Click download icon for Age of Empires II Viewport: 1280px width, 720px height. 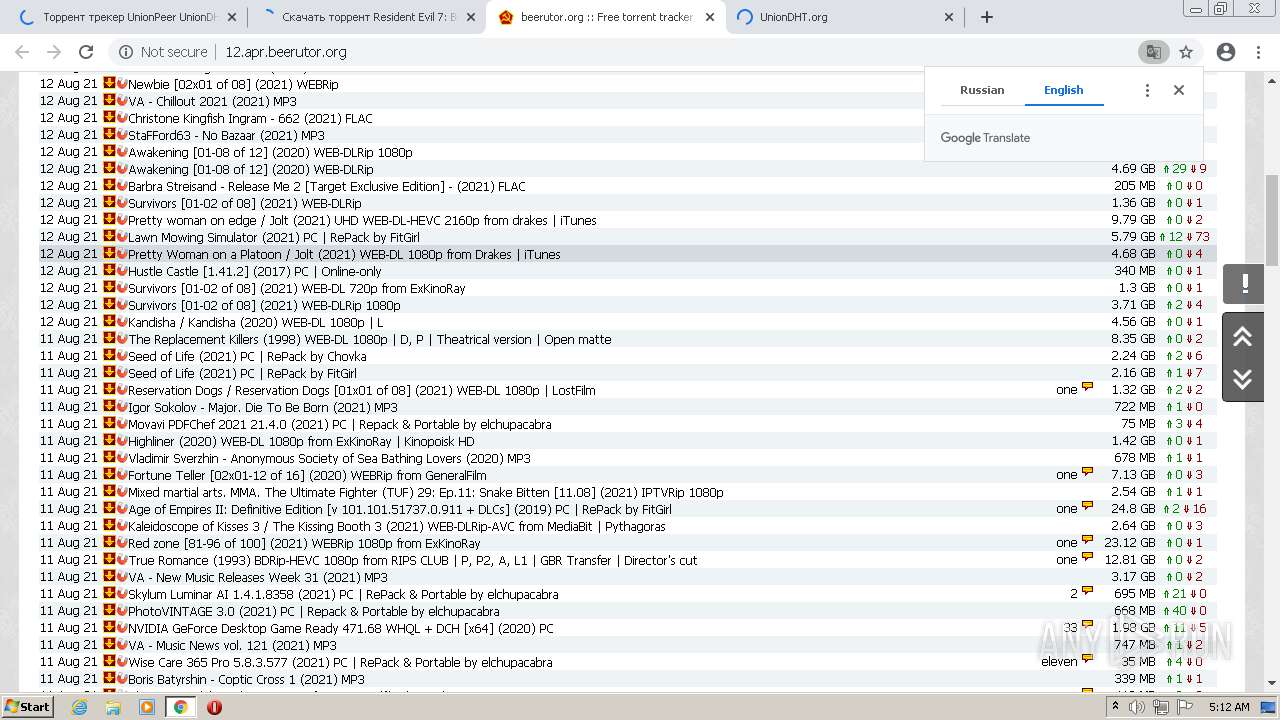[x=109, y=509]
